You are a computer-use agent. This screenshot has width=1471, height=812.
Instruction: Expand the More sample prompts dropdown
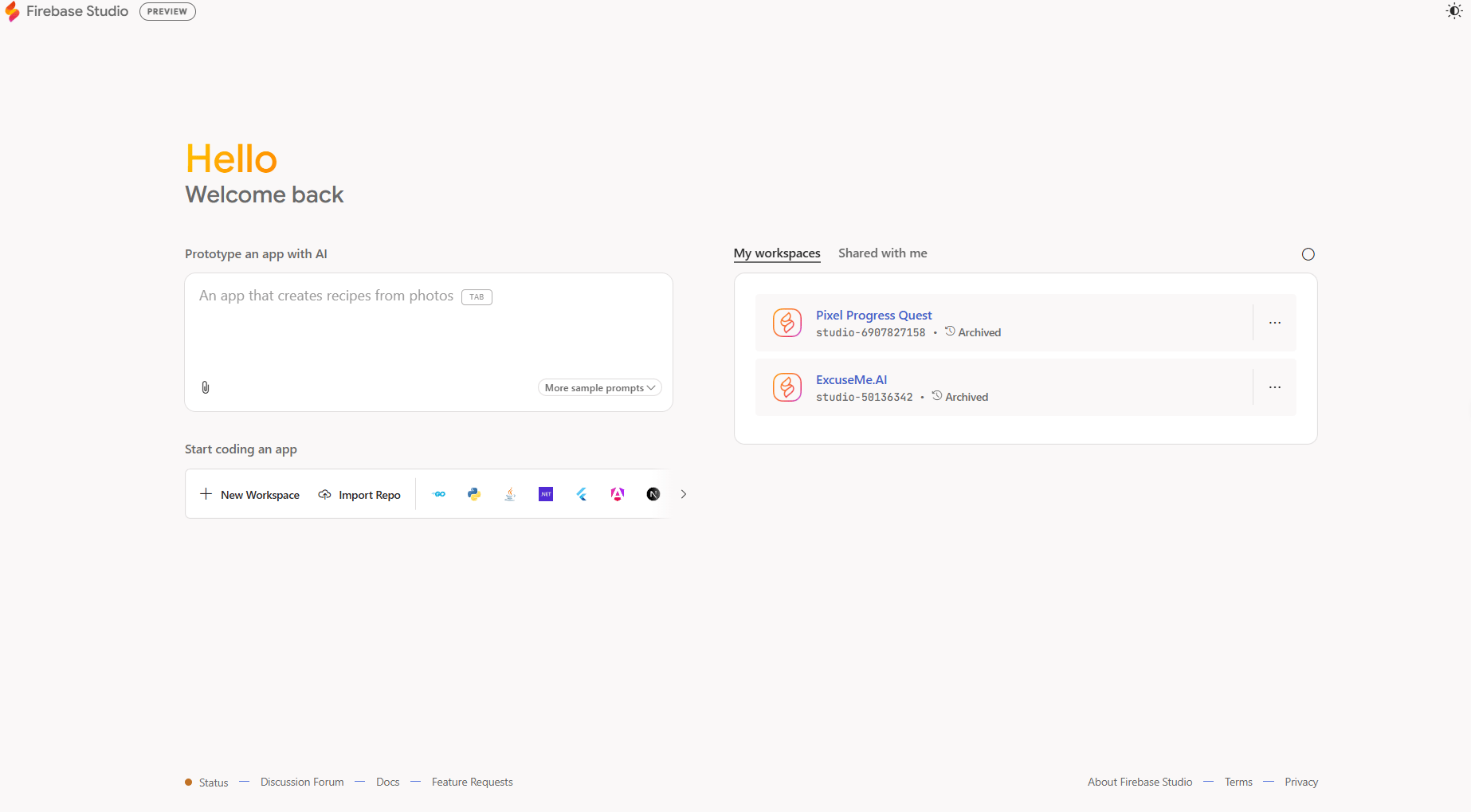(x=599, y=388)
